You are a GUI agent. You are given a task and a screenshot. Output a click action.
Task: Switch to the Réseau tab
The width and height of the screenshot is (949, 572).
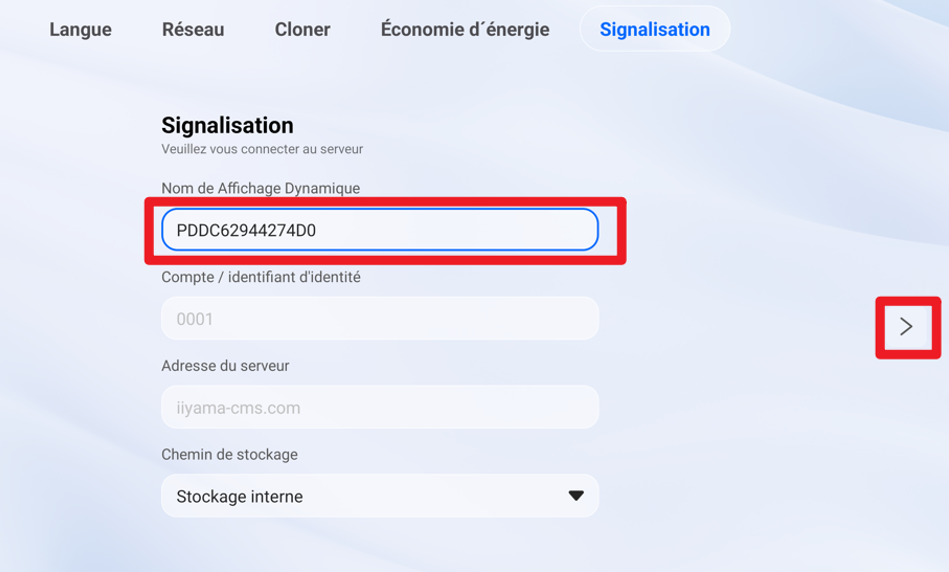193,29
